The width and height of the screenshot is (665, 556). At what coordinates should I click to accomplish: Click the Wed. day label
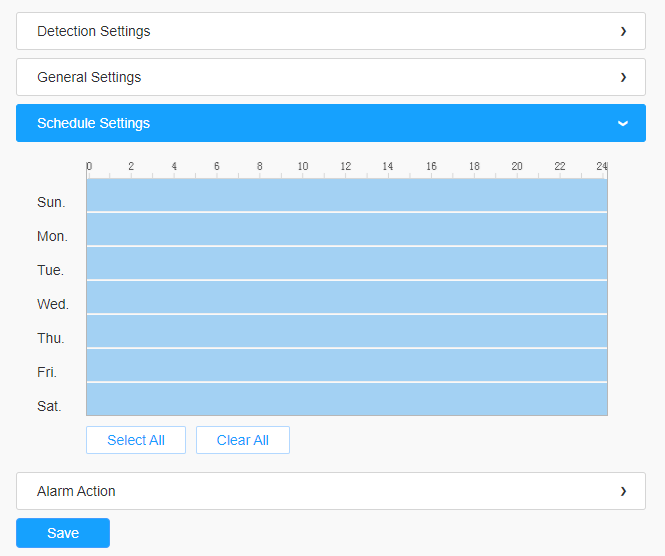click(53, 304)
